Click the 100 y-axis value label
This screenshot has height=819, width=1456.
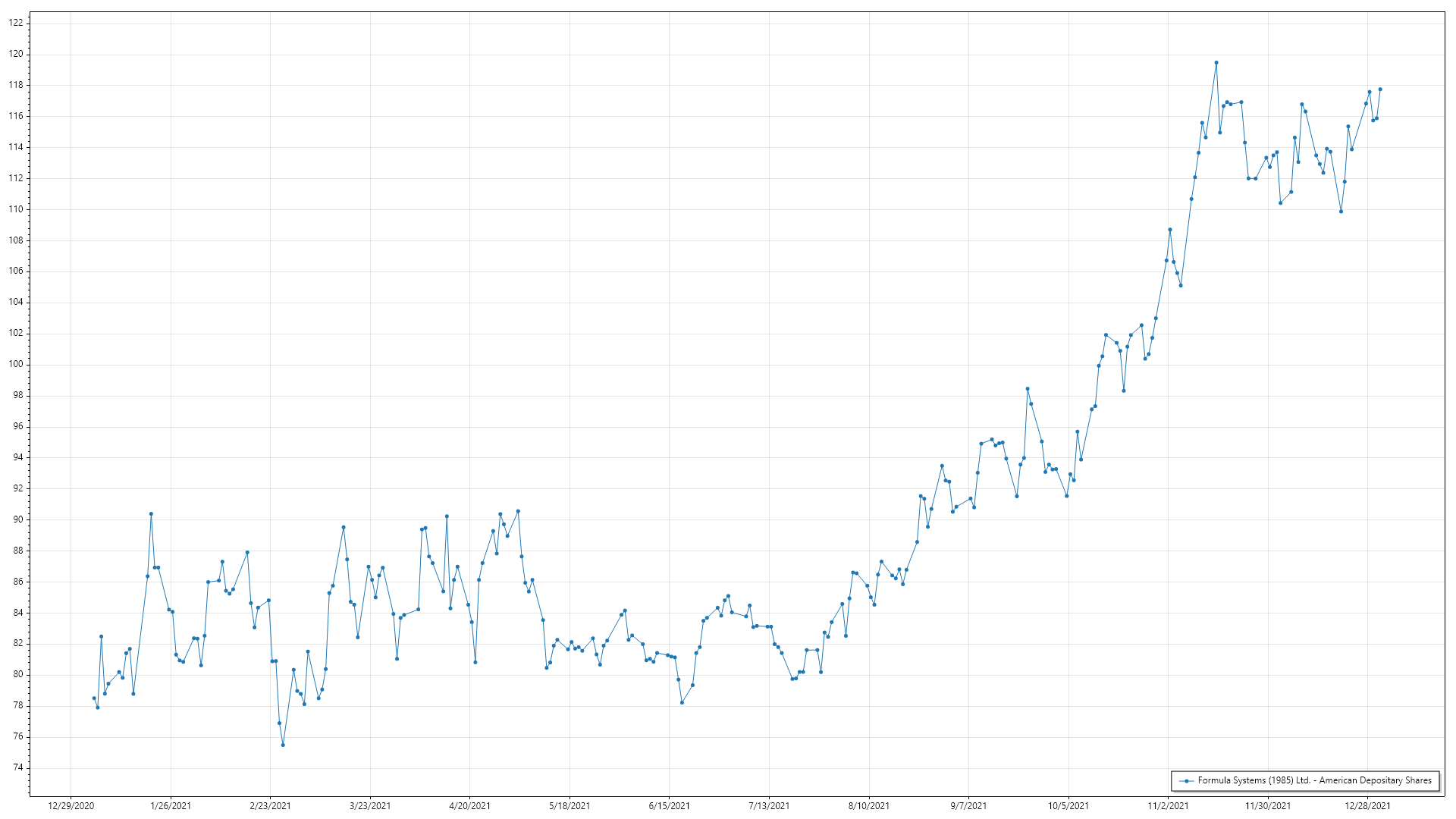click(x=16, y=364)
